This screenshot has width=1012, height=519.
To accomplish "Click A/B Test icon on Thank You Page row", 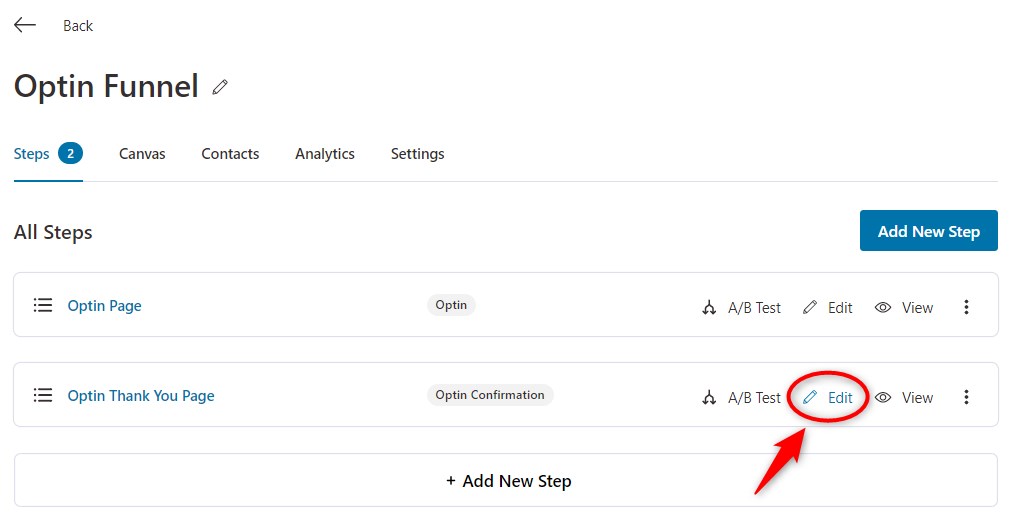I will 709,398.
